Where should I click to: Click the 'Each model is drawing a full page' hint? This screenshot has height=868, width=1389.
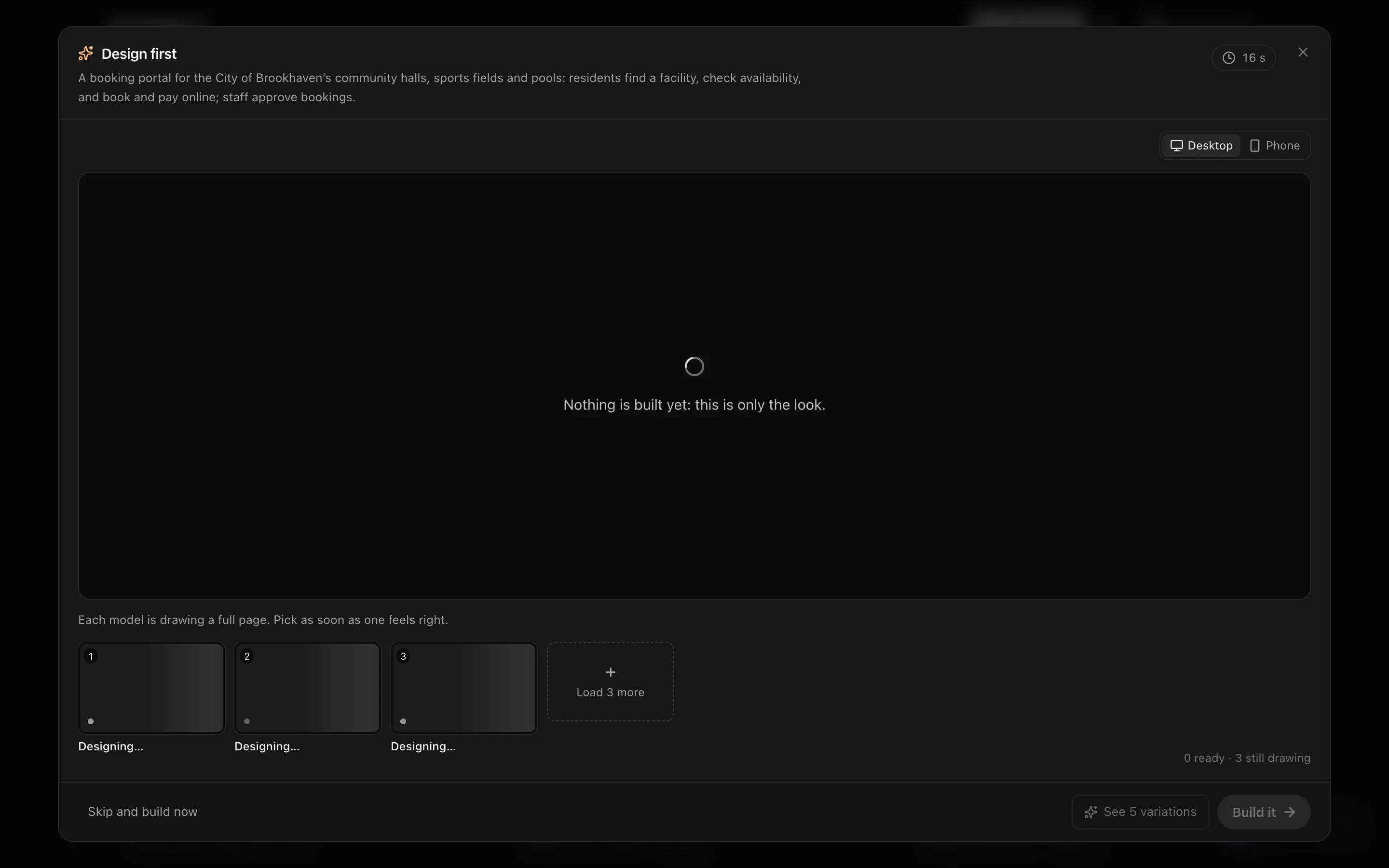click(263, 620)
